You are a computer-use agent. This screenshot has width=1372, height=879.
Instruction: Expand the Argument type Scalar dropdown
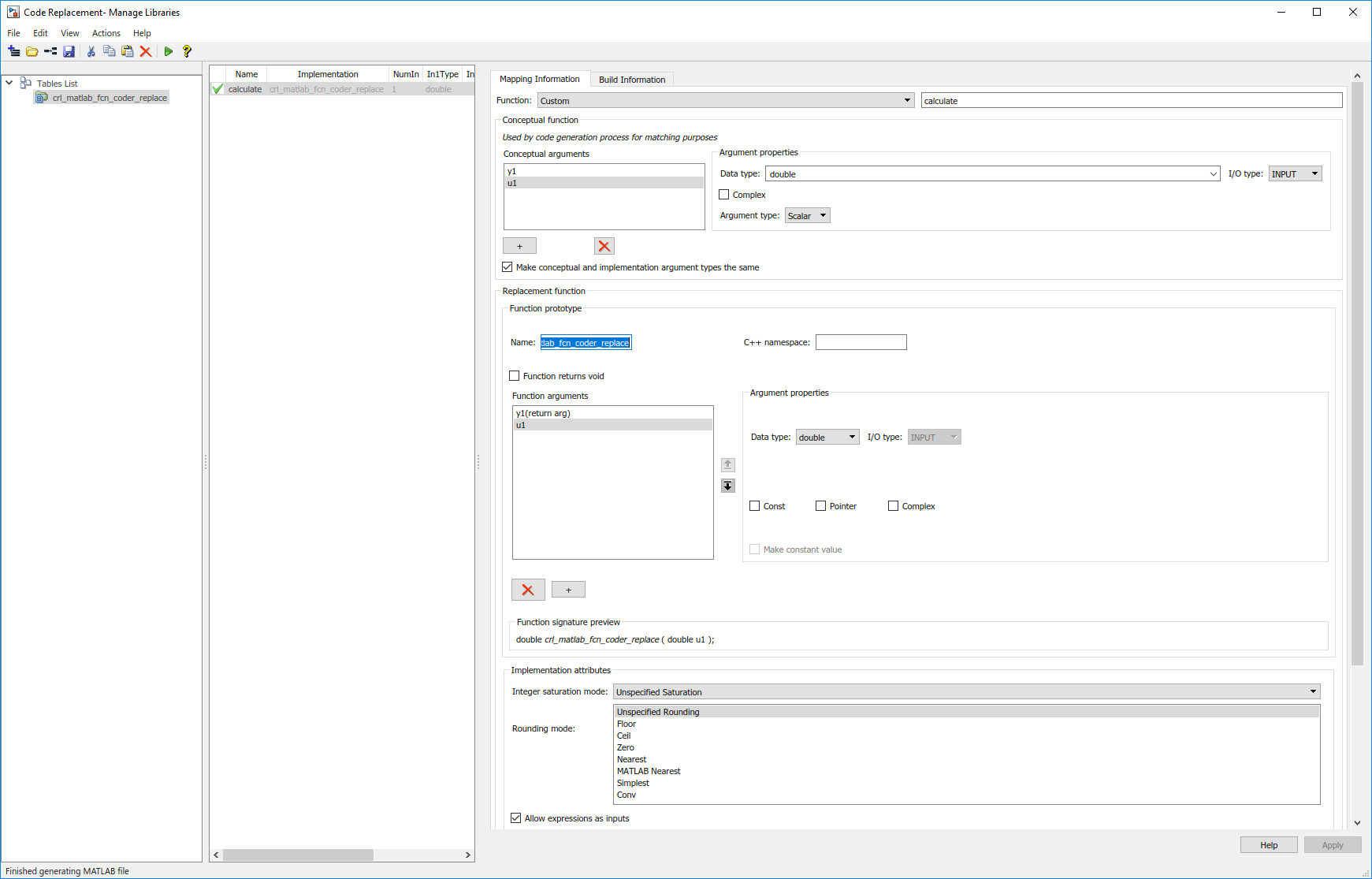click(x=807, y=216)
